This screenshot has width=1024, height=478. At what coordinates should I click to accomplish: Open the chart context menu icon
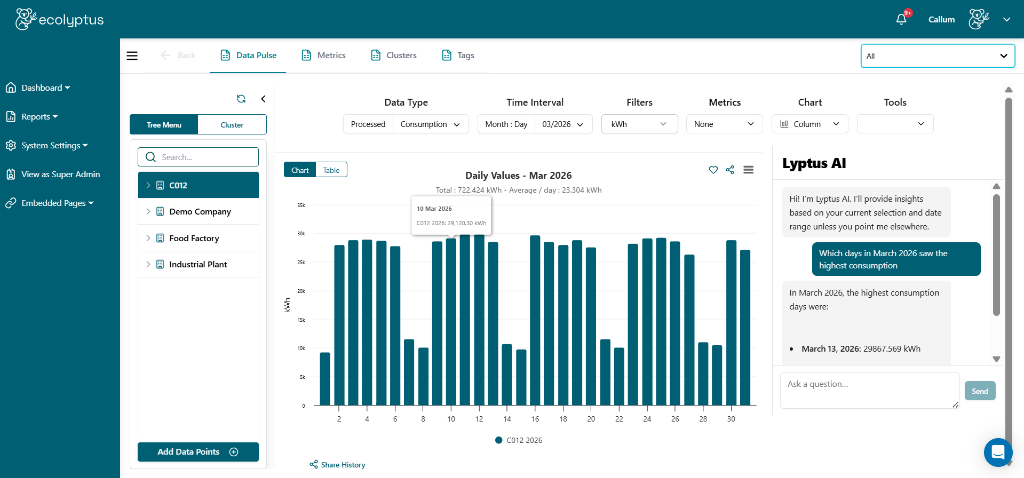click(x=748, y=170)
